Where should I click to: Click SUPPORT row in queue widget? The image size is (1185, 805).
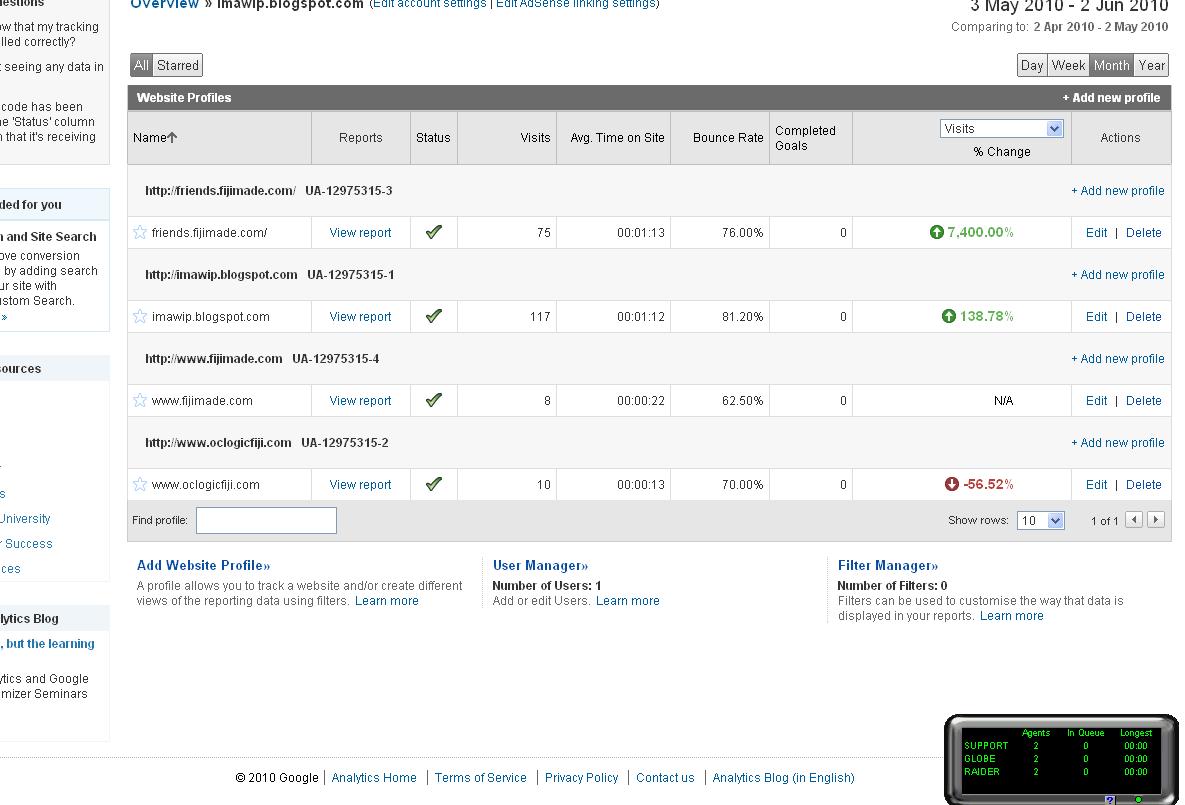click(1056, 746)
